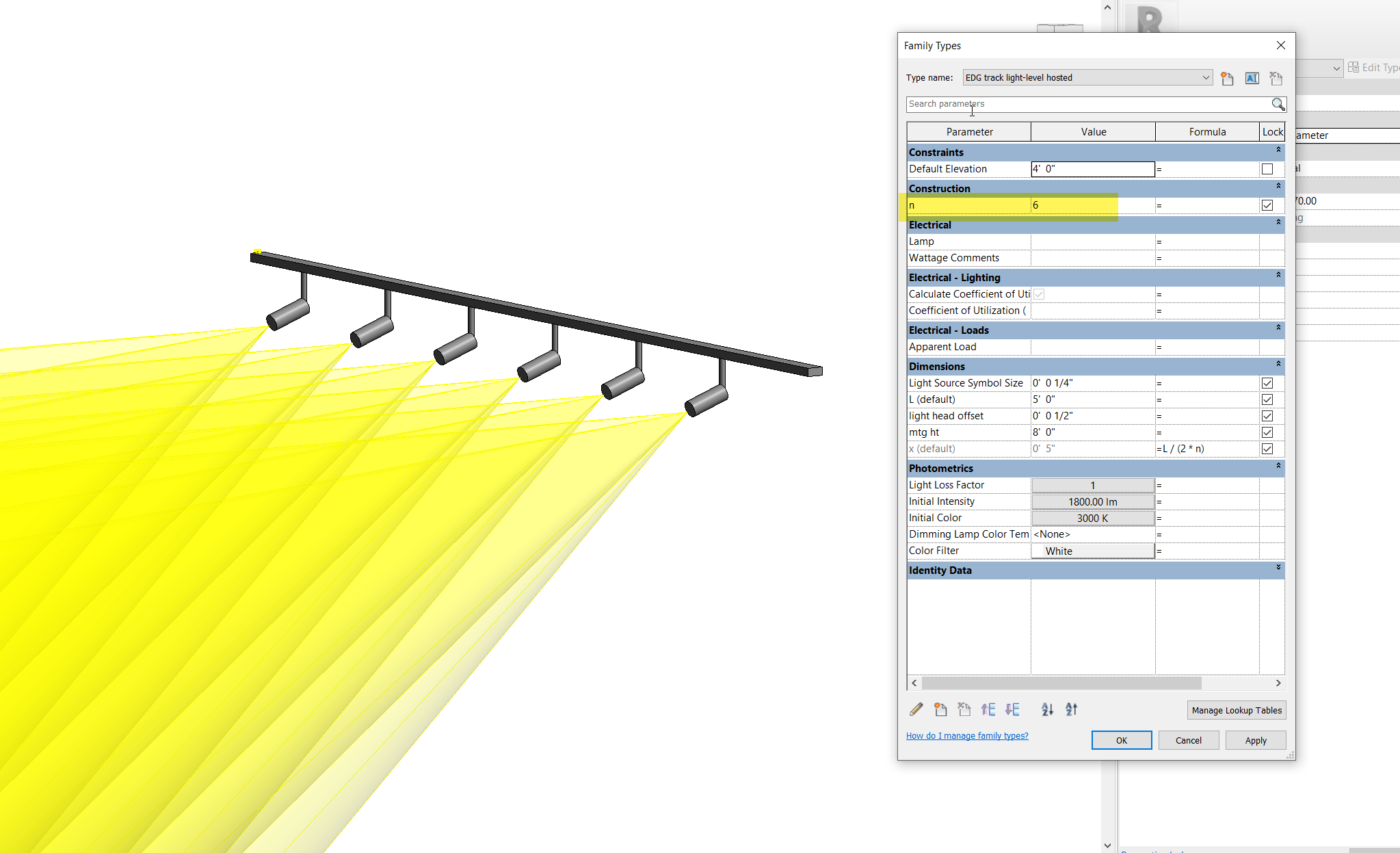The image size is (1400, 853).
Task: Click the Formula column header
Action: [x=1207, y=131]
